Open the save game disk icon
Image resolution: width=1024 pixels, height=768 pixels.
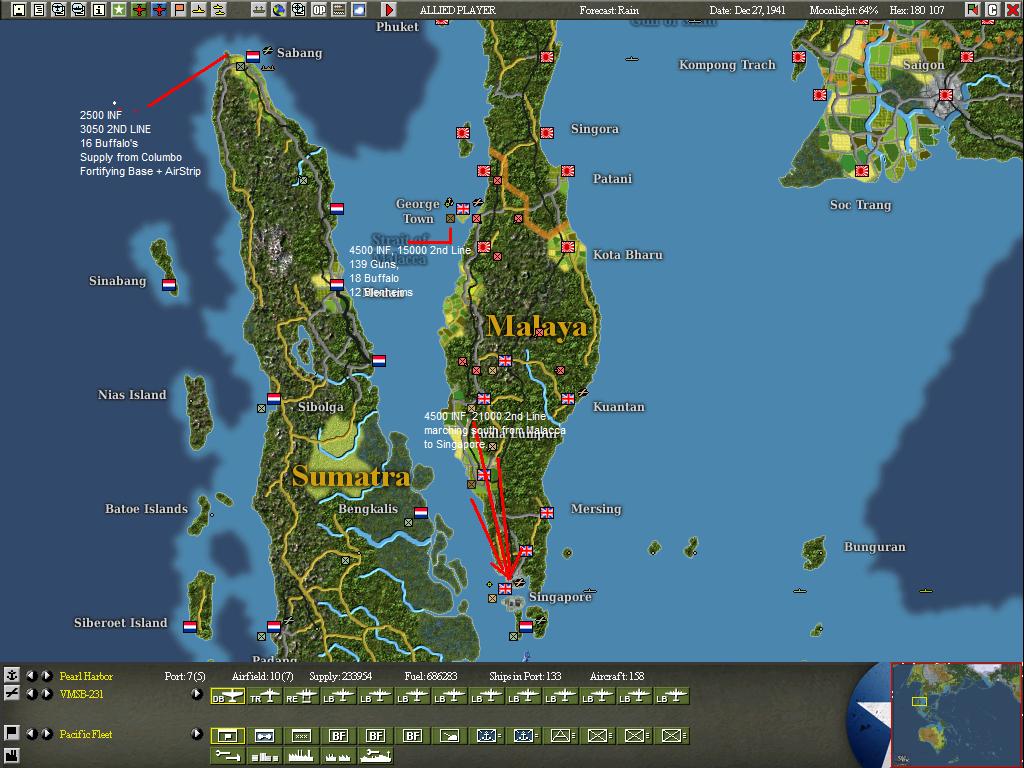pos(19,10)
